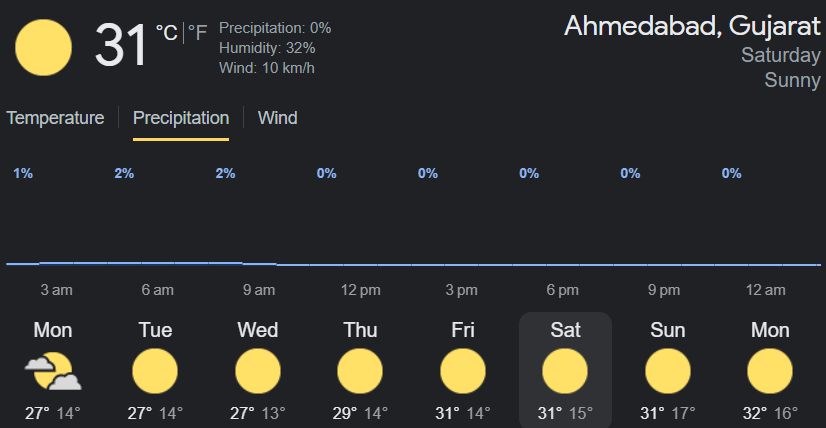The width and height of the screenshot is (826, 428).
Task: Click Sunday's sun forecast icon
Action: coord(668,372)
